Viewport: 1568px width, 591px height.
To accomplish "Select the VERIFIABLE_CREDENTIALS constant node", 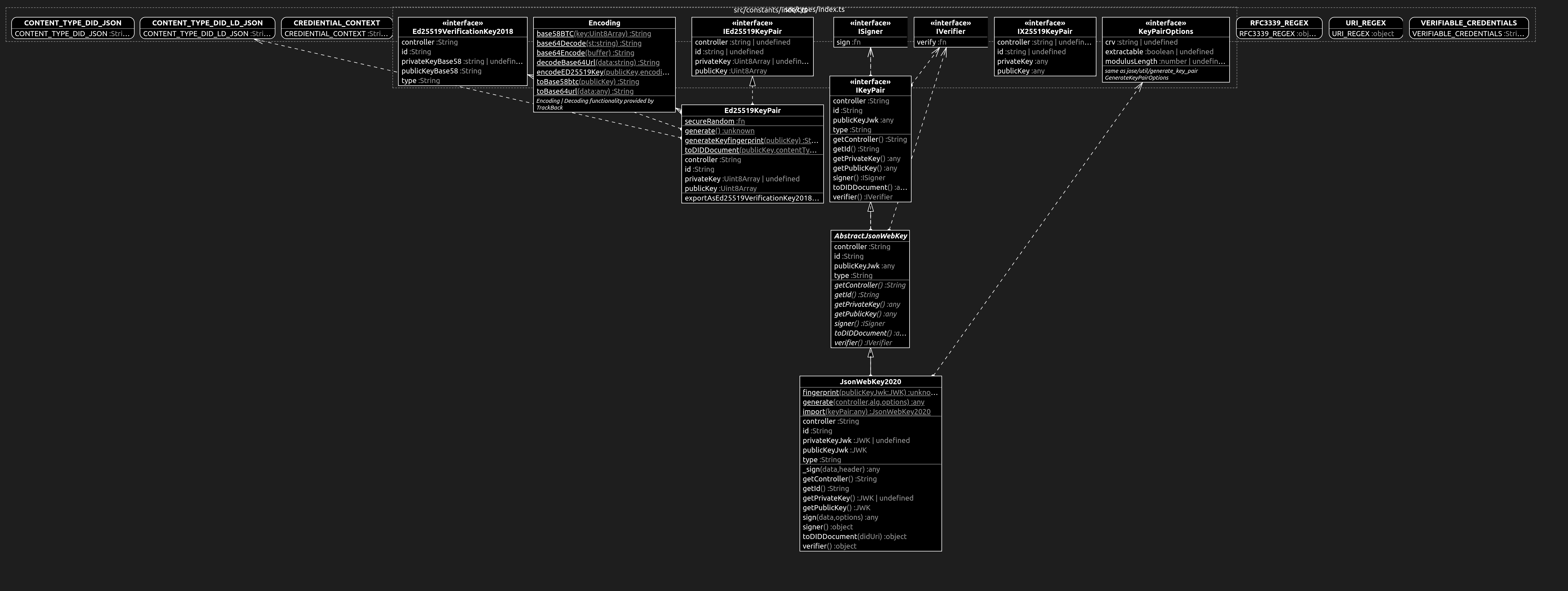I will (1468, 23).
